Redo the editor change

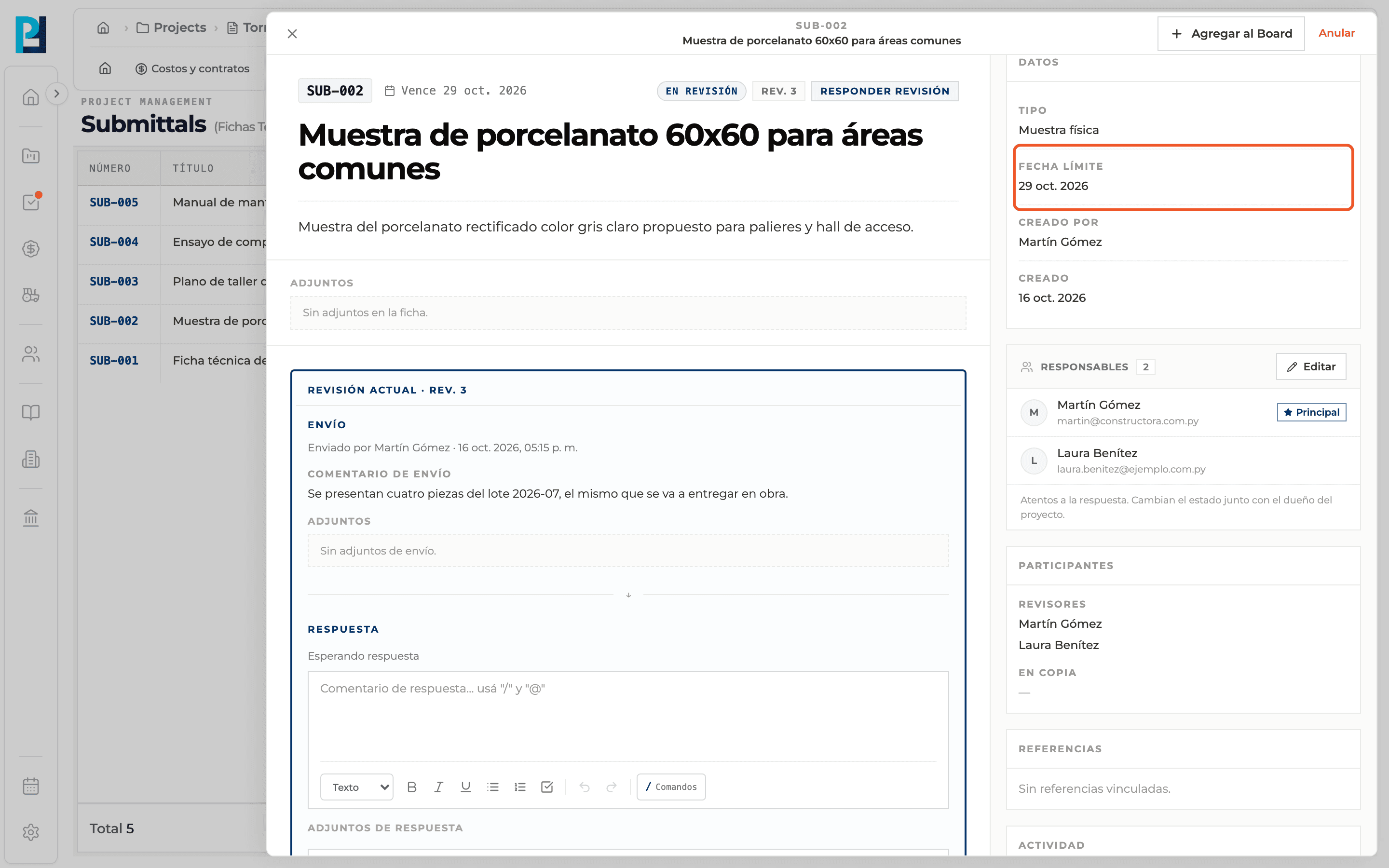coord(611,787)
